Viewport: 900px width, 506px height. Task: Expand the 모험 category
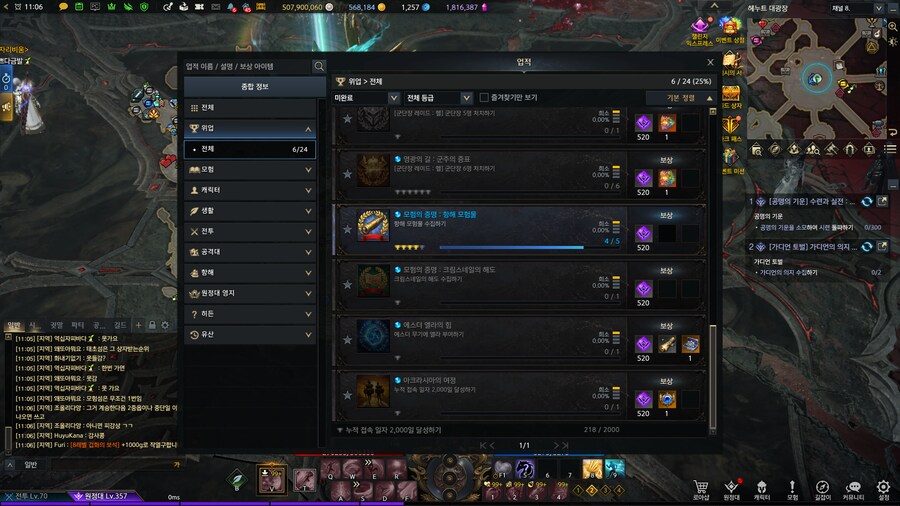point(250,170)
